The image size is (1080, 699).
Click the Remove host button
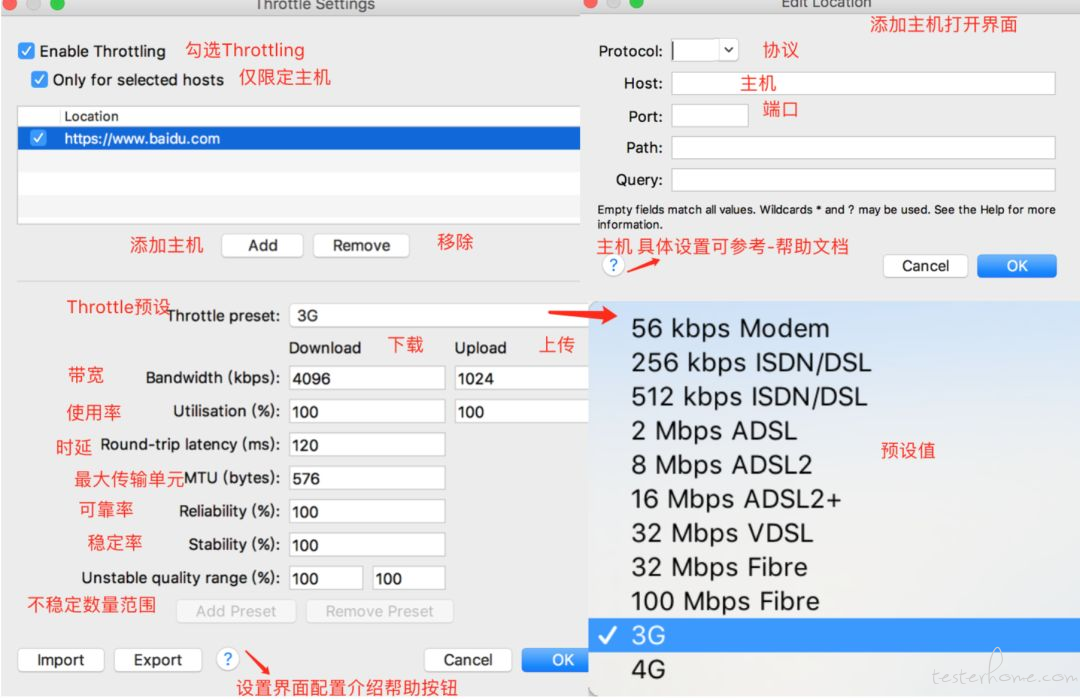(x=361, y=246)
